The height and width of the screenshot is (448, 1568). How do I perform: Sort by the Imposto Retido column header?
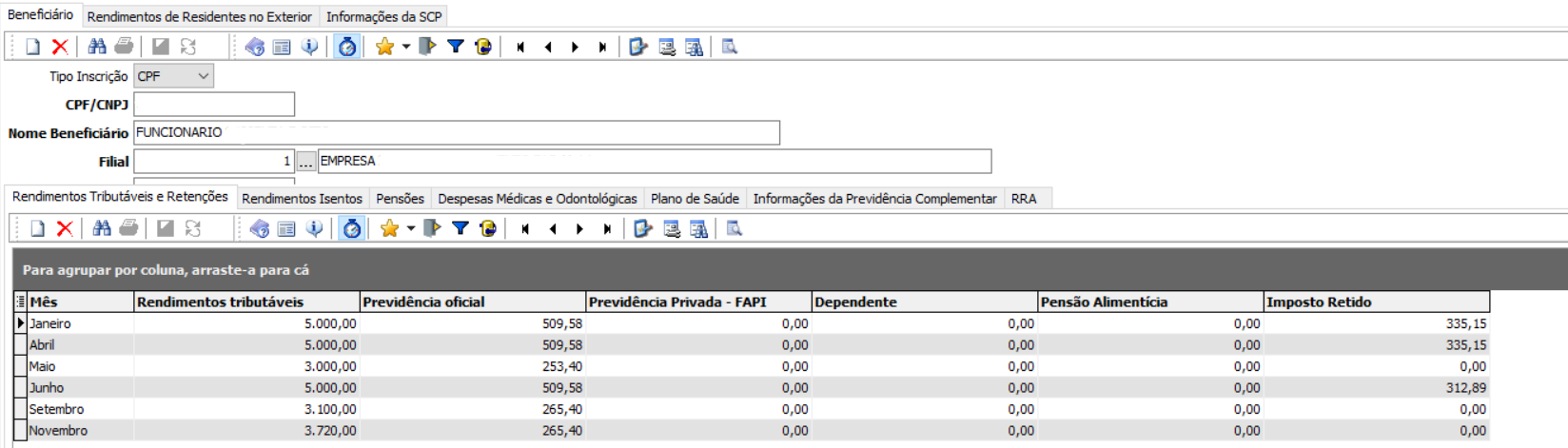pyautogui.click(x=1376, y=302)
